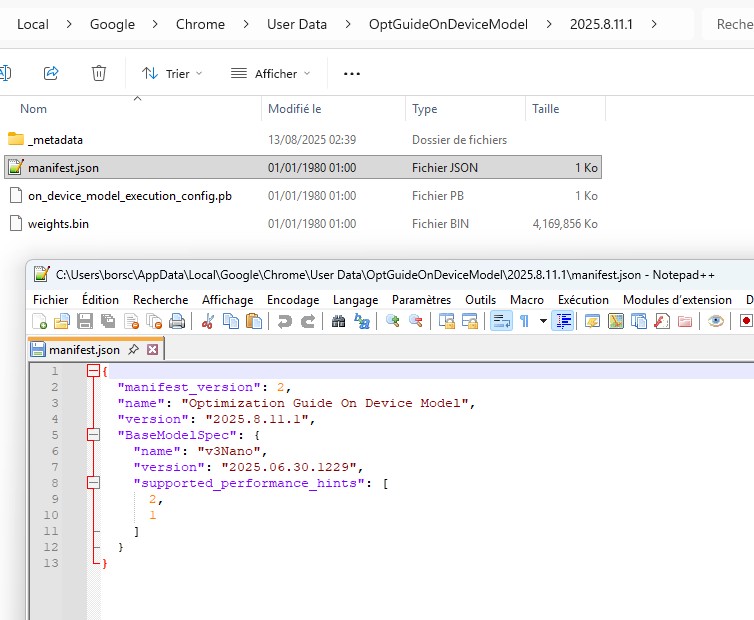This screenshot has height=620, width=754.
Task: Open the Trier sort dropdown
Action: click(x=172, y=74)
